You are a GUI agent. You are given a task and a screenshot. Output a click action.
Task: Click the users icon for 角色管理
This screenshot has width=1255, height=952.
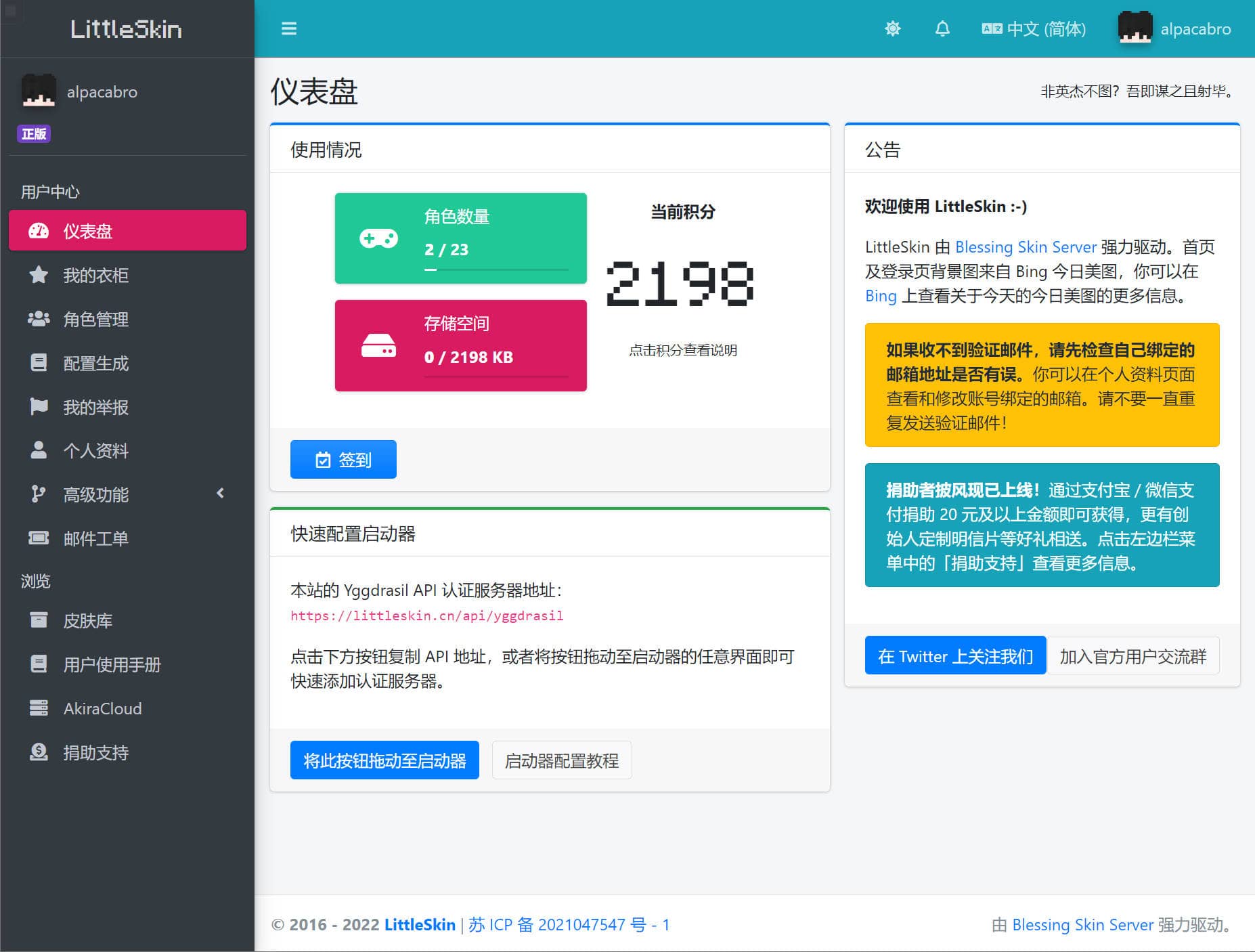pos(39,319)
